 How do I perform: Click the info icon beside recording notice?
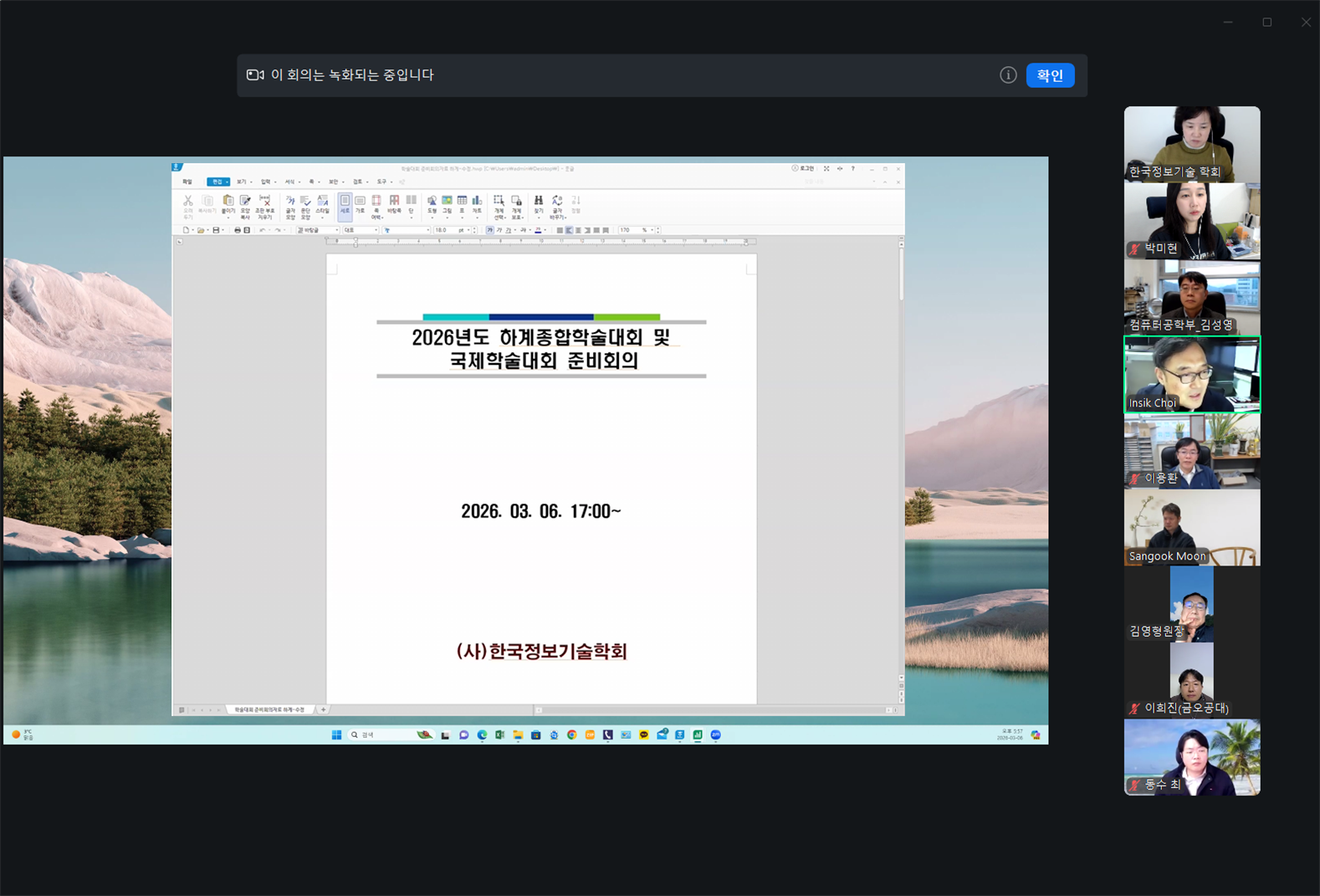pyautogui.click(x=1008, y=75)
